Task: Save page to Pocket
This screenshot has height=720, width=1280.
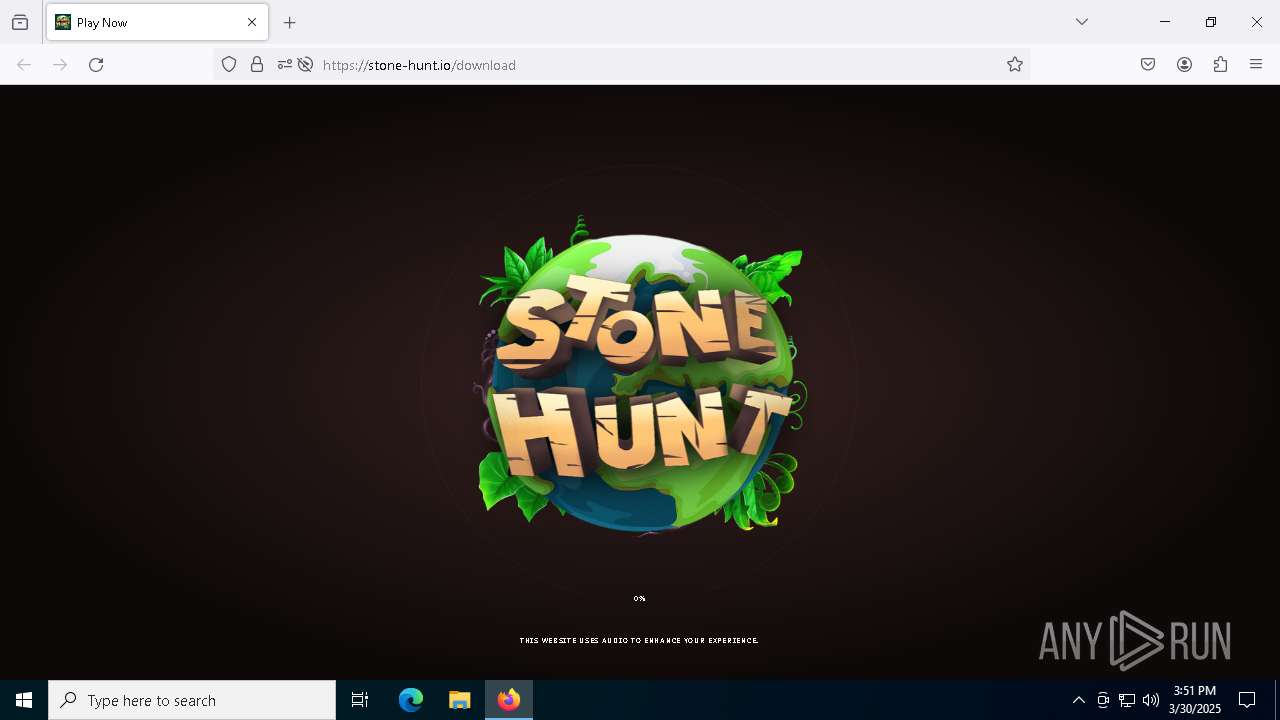Action: click(x=1148, y=65)
